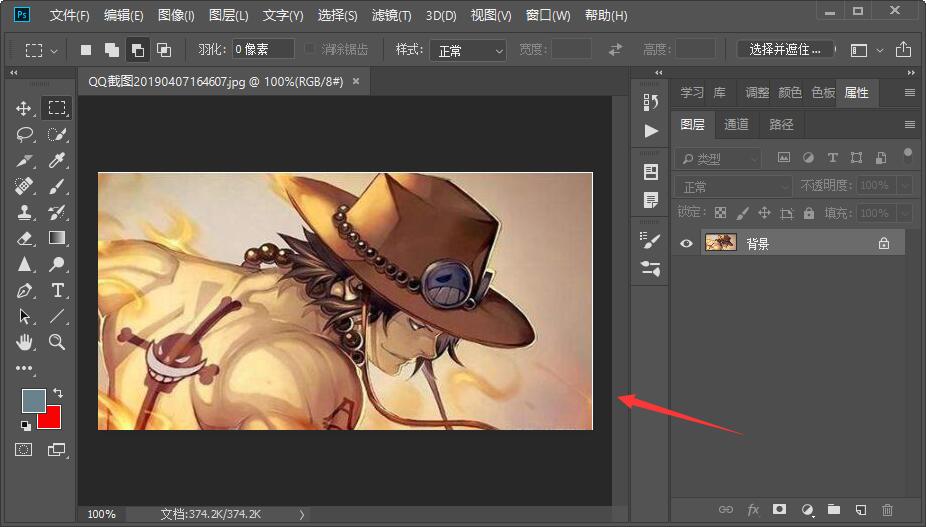Select the Zoom tool
This screenshot has height=527, width=926.
click(57, 341)
